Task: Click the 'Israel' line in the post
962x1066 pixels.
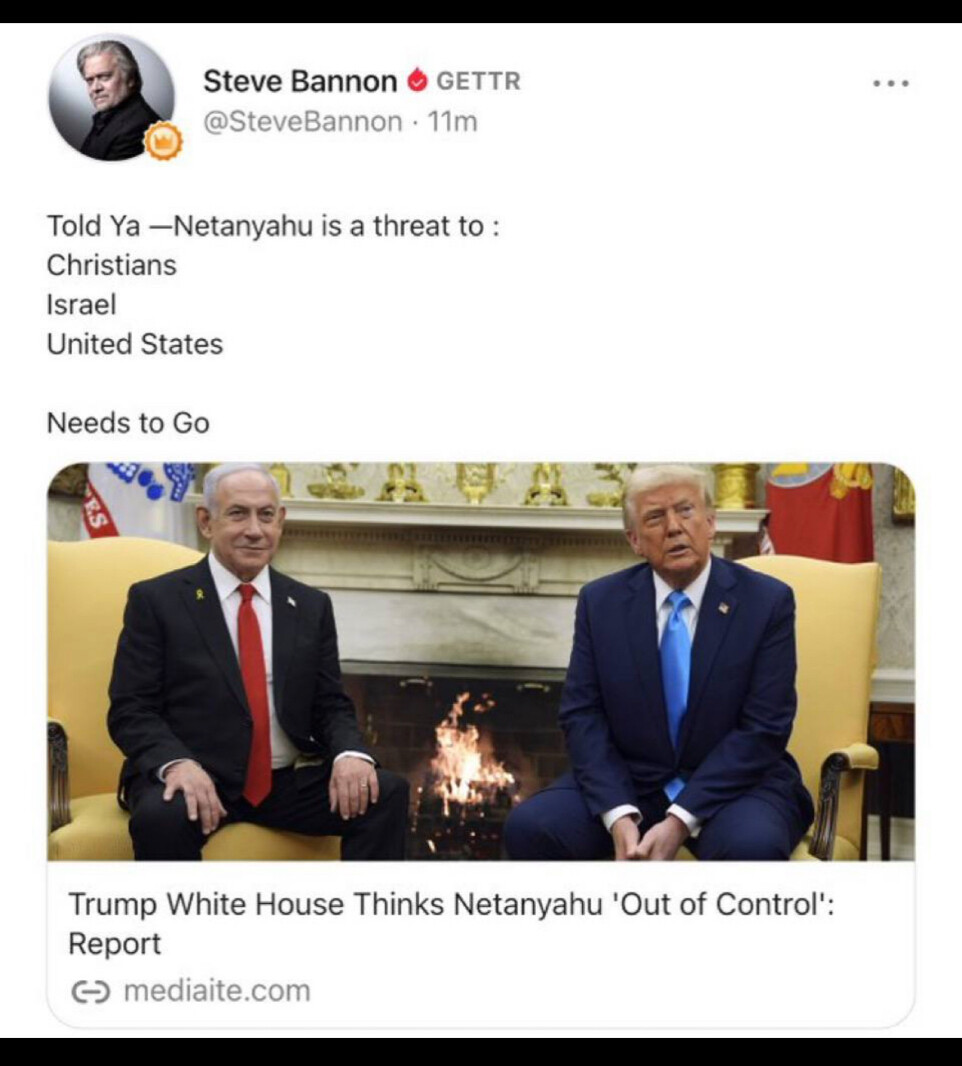Action: pyautogui.click(x=81, y=305)
